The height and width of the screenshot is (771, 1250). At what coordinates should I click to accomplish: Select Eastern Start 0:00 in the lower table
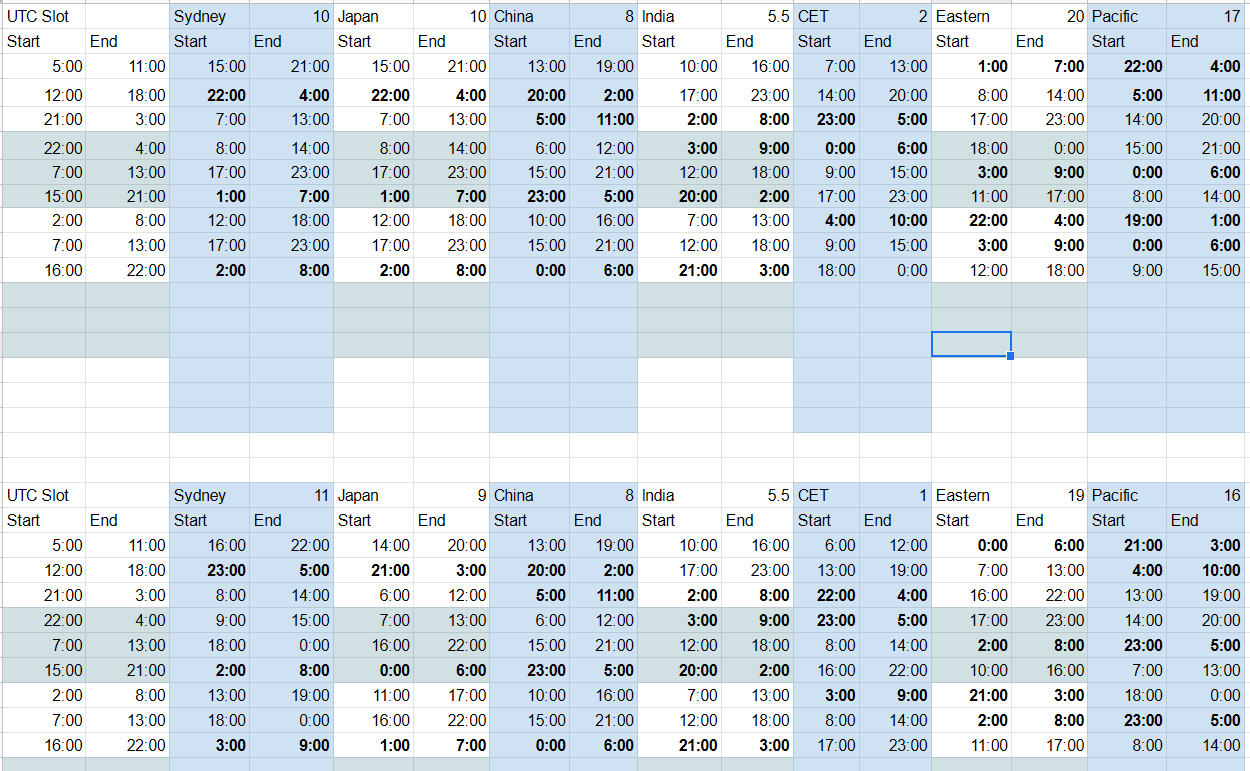(x=971, y=545)
